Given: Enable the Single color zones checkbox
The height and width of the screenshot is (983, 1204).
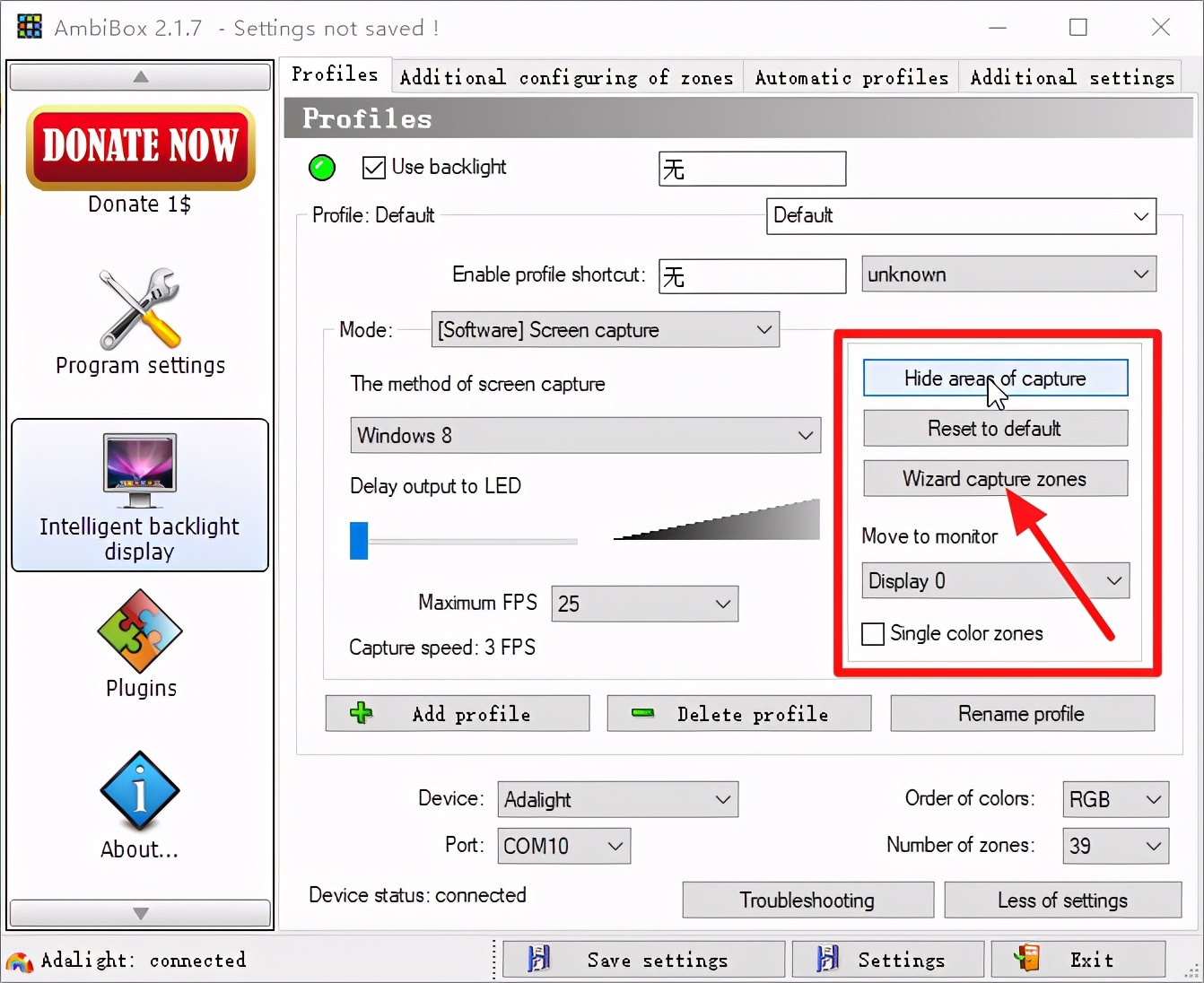Looking at the screenshot, I should coord(872,634).
